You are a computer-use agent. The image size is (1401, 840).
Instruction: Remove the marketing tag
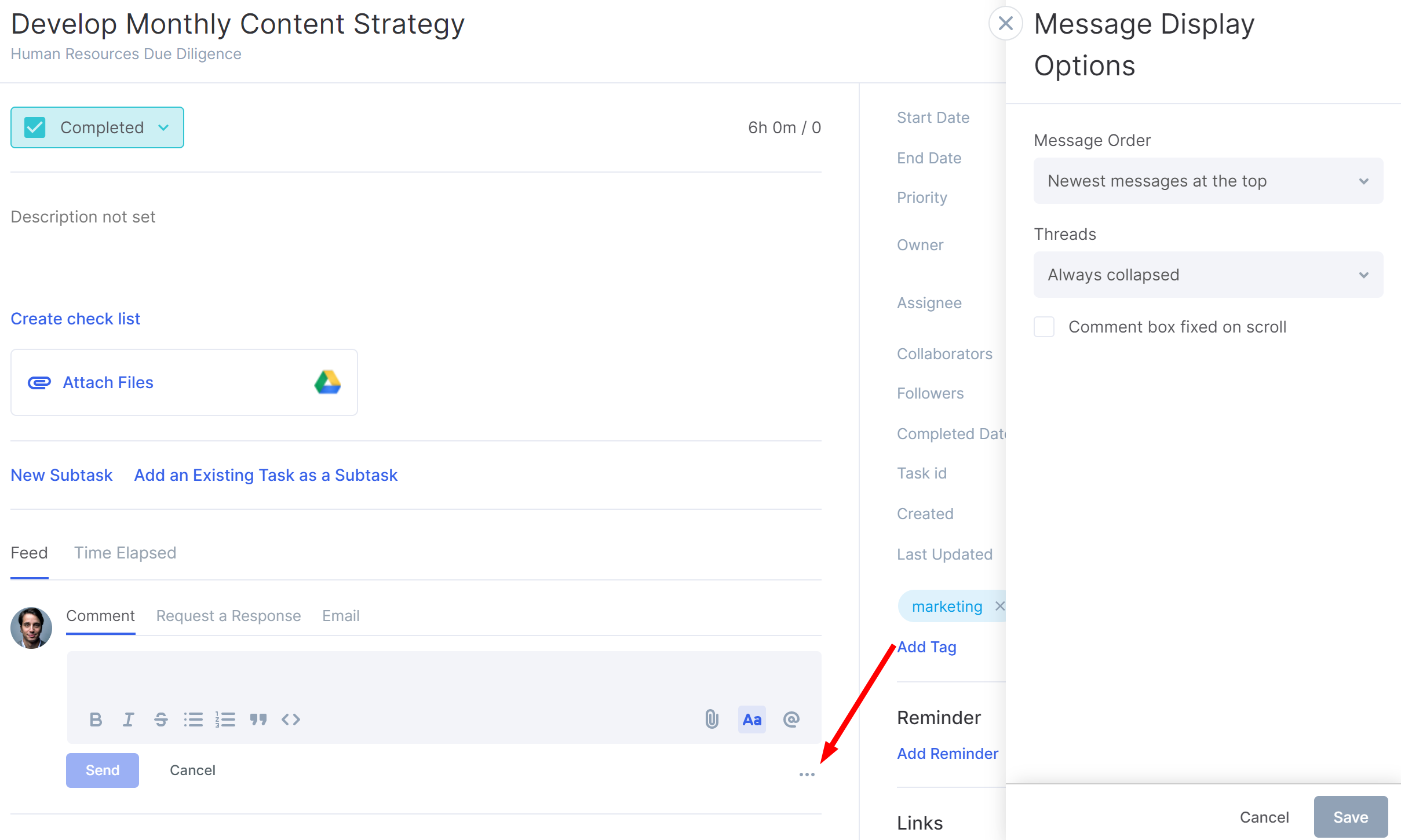coord(999,606)
